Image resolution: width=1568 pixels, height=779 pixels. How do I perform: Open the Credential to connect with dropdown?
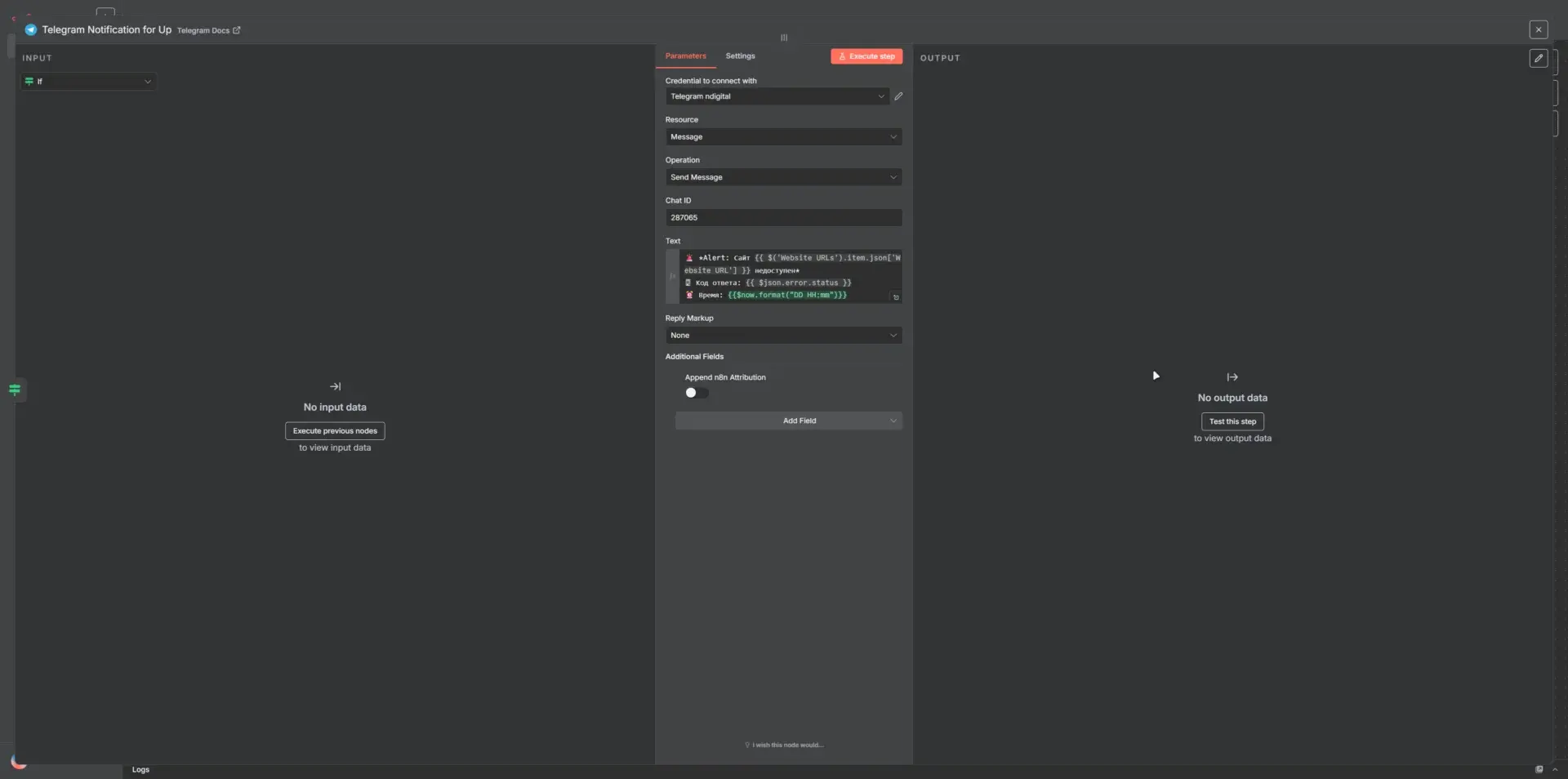tap(776, 96)
